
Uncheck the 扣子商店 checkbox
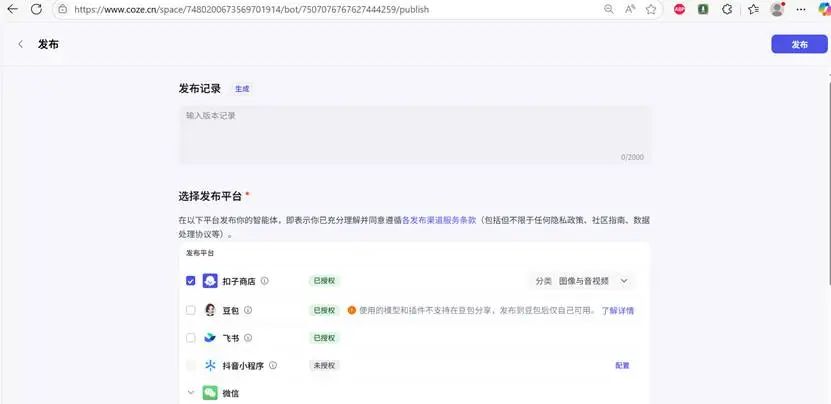(191, 281)
